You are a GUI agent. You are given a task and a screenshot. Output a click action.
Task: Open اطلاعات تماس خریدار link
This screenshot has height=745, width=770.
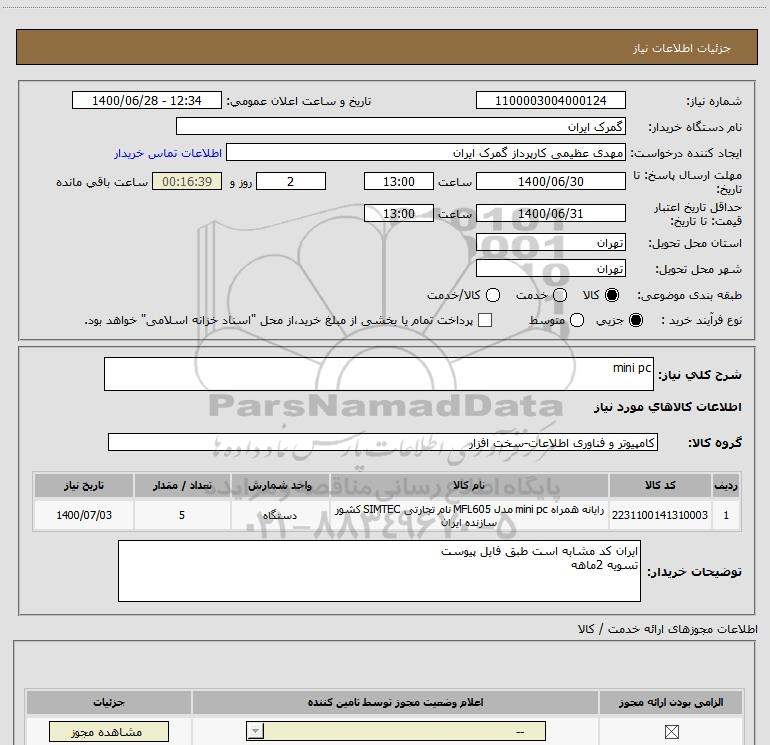pos(168,153)
